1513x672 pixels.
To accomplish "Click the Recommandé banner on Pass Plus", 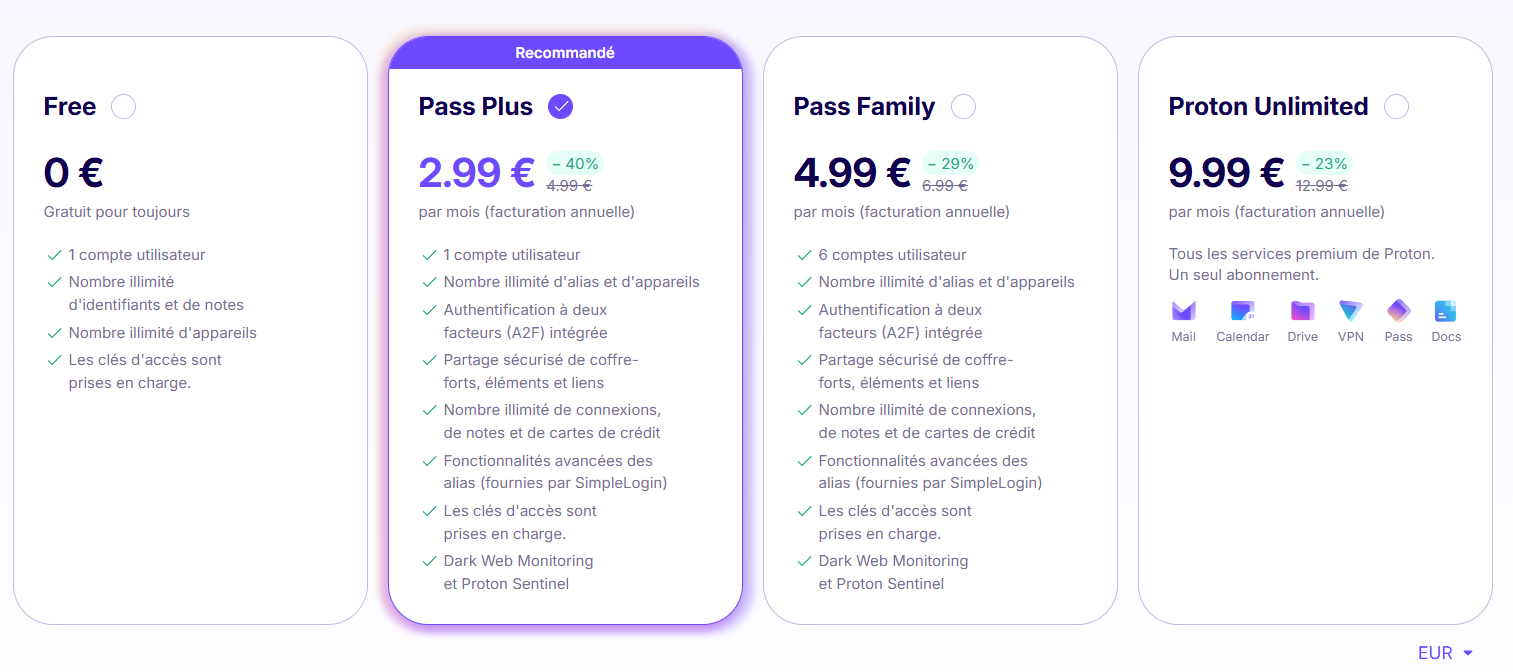I will (565, 53).
